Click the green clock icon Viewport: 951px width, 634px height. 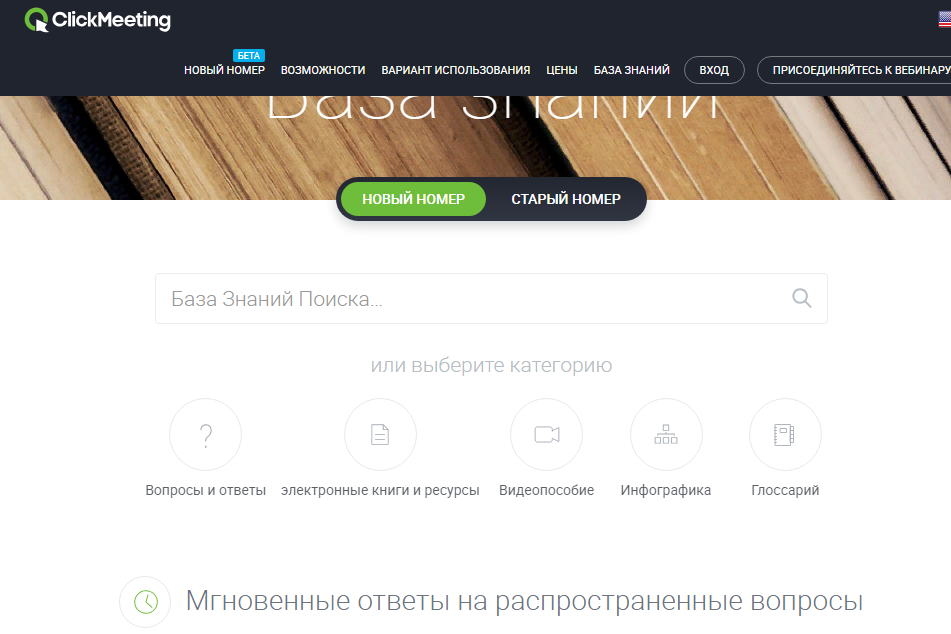click(145, 602)
